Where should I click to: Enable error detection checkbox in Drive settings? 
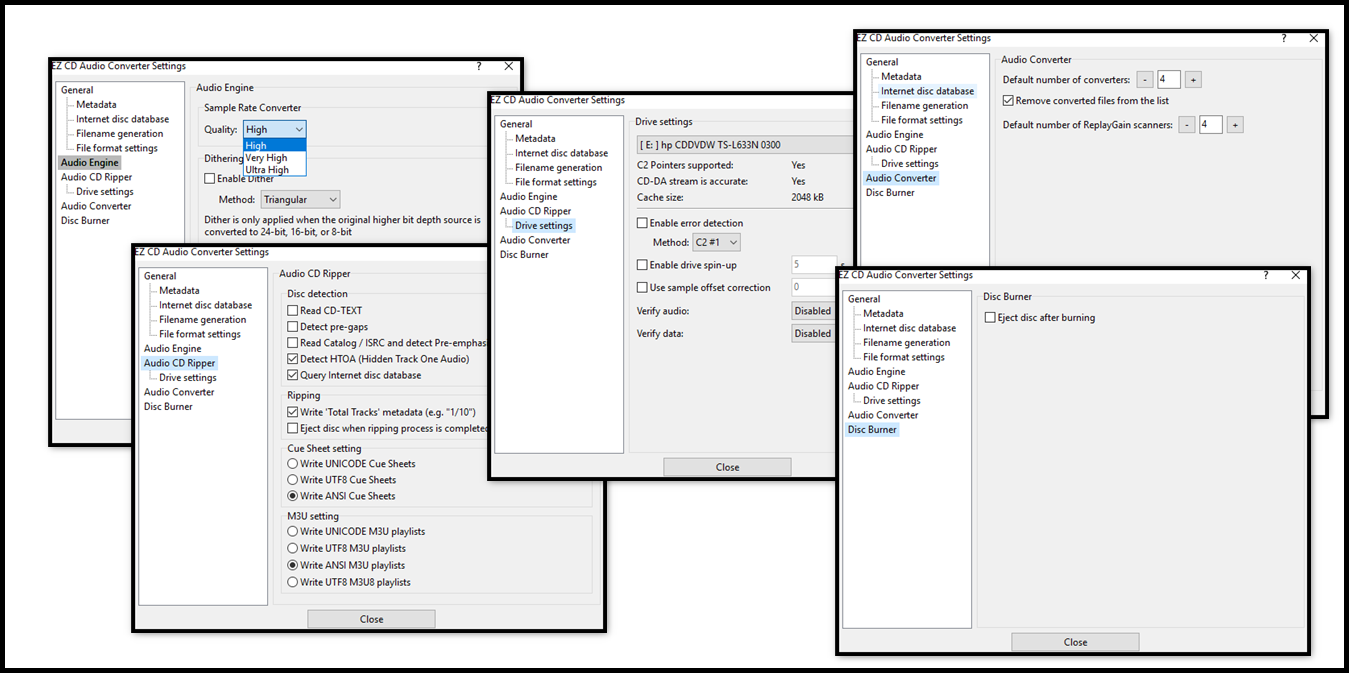(x=643, y=223)
